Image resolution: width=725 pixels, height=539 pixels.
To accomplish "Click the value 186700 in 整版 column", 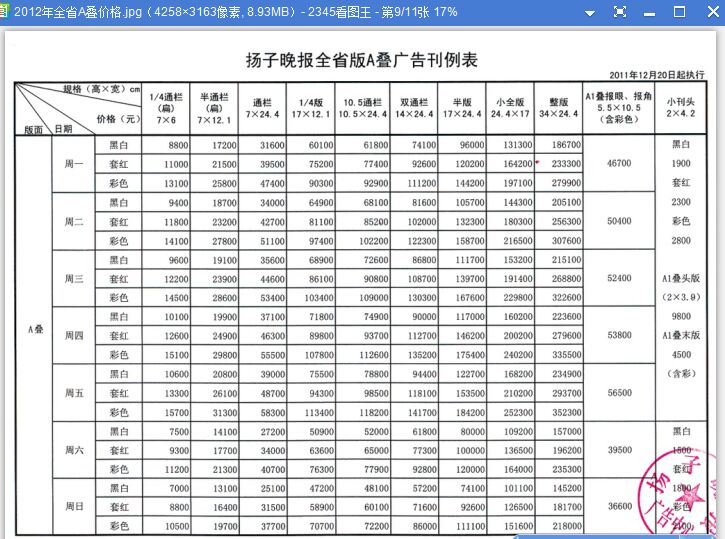I will pos(566,145).
